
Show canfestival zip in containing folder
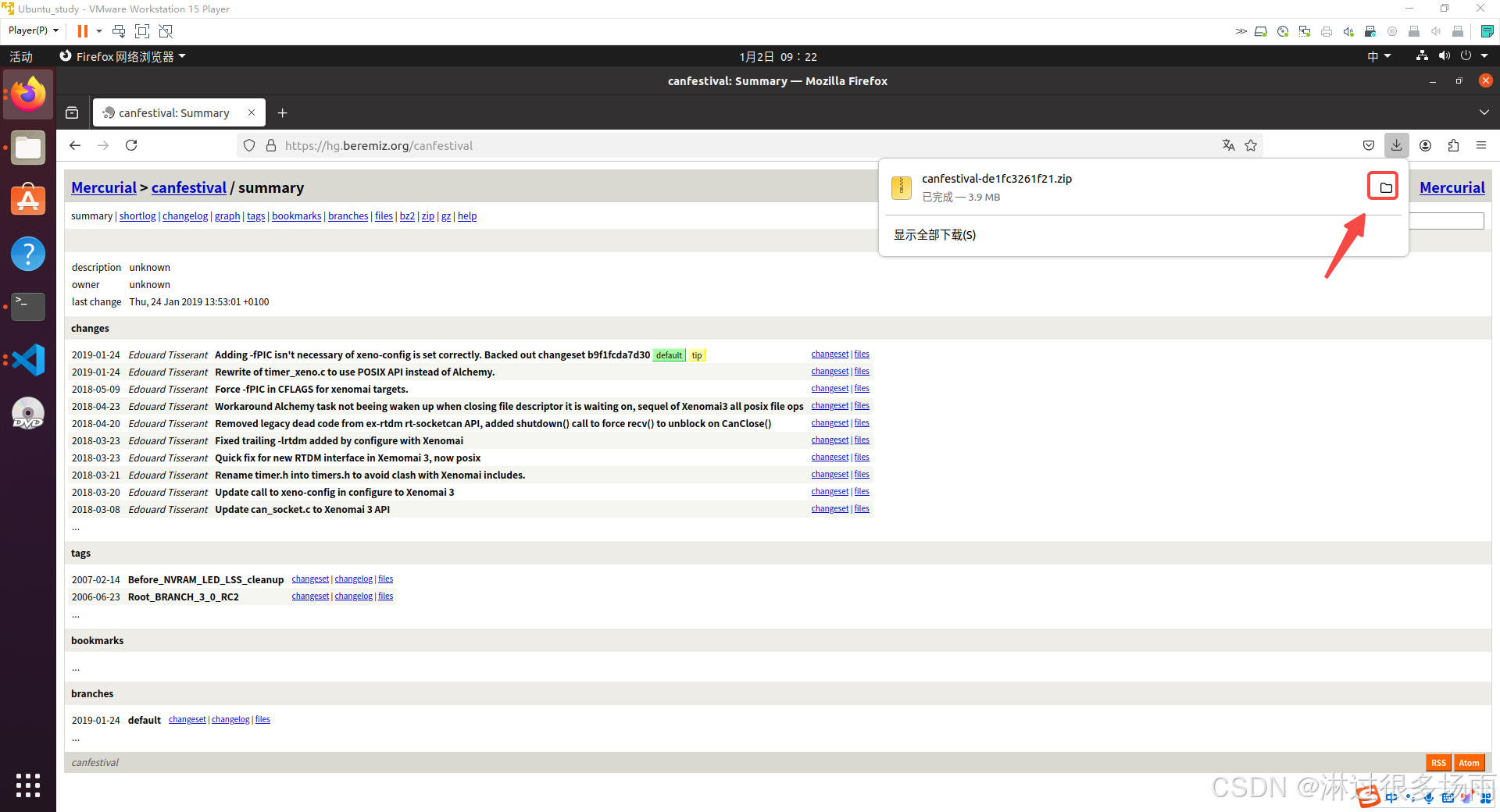(1385, 187)
